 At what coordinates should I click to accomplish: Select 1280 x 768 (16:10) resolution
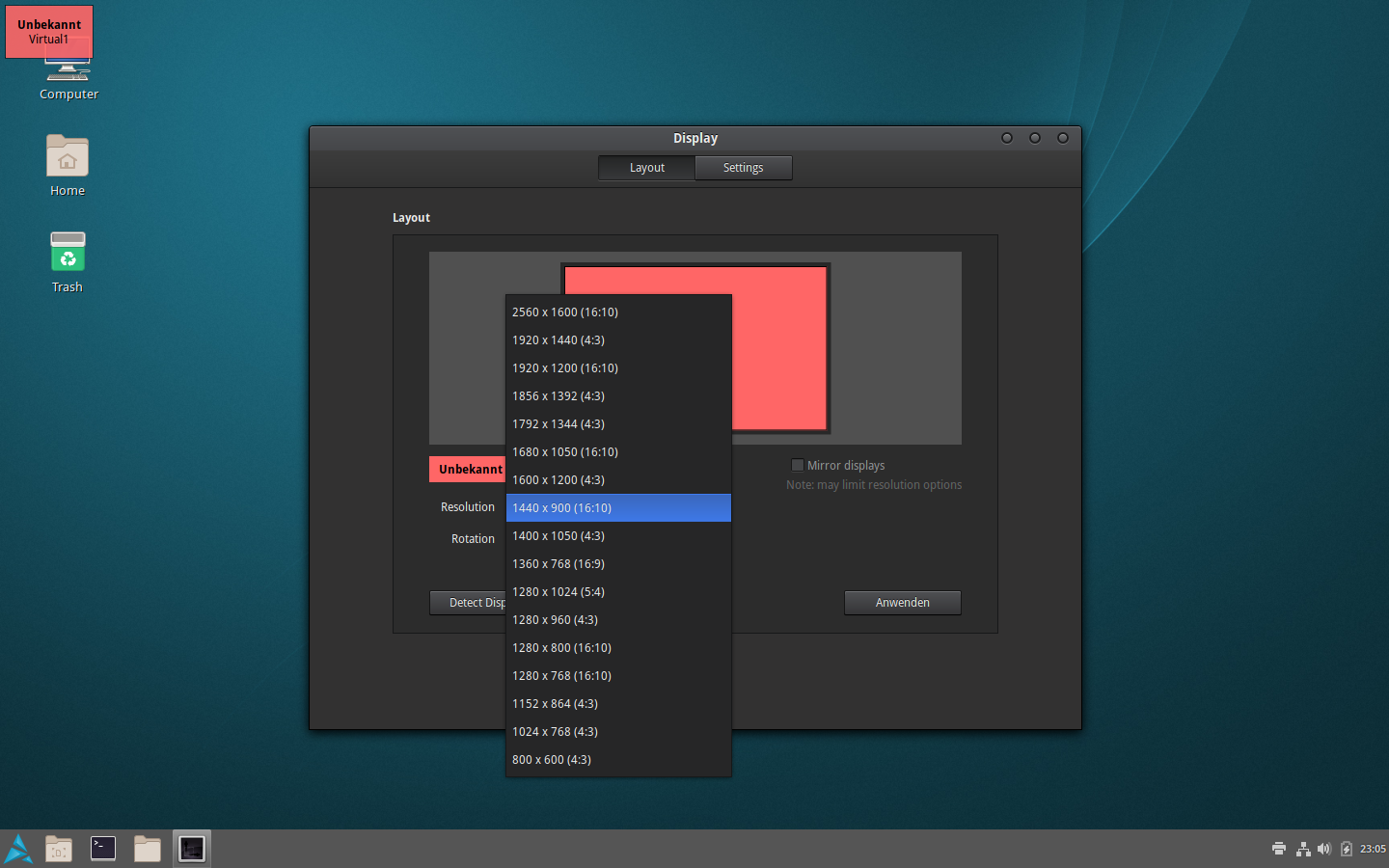618,676
